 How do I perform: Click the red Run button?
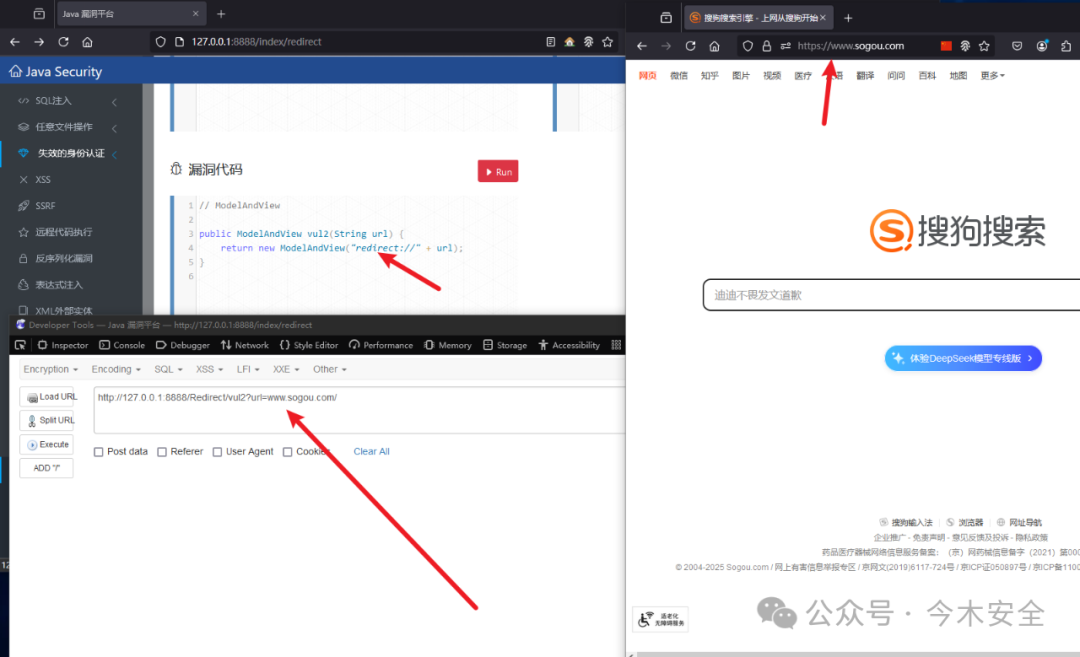[498, 171]
